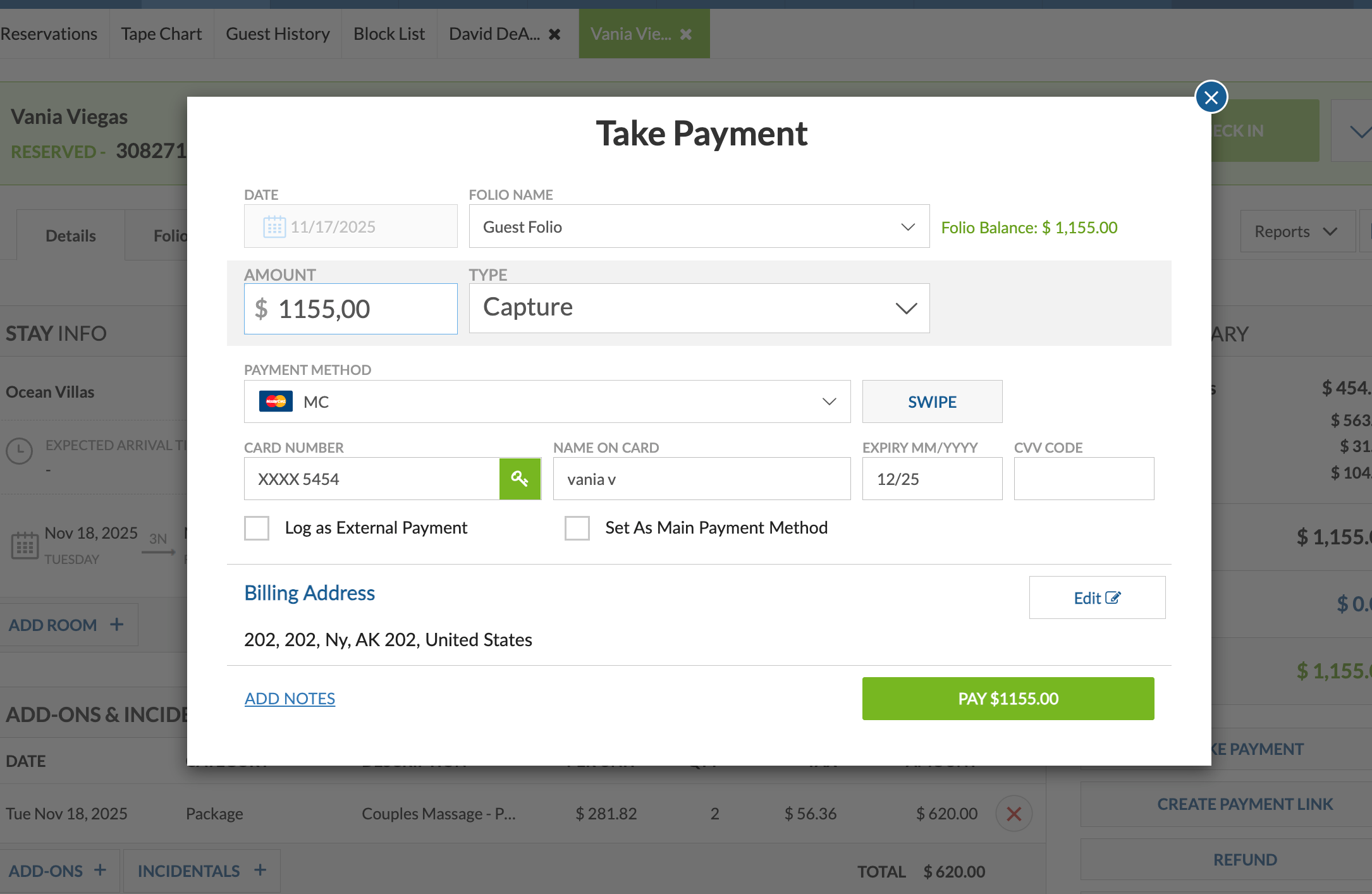Click the plus icon next to Add Room
This screenshot has width=1372, height=894.
coord(117,625)
